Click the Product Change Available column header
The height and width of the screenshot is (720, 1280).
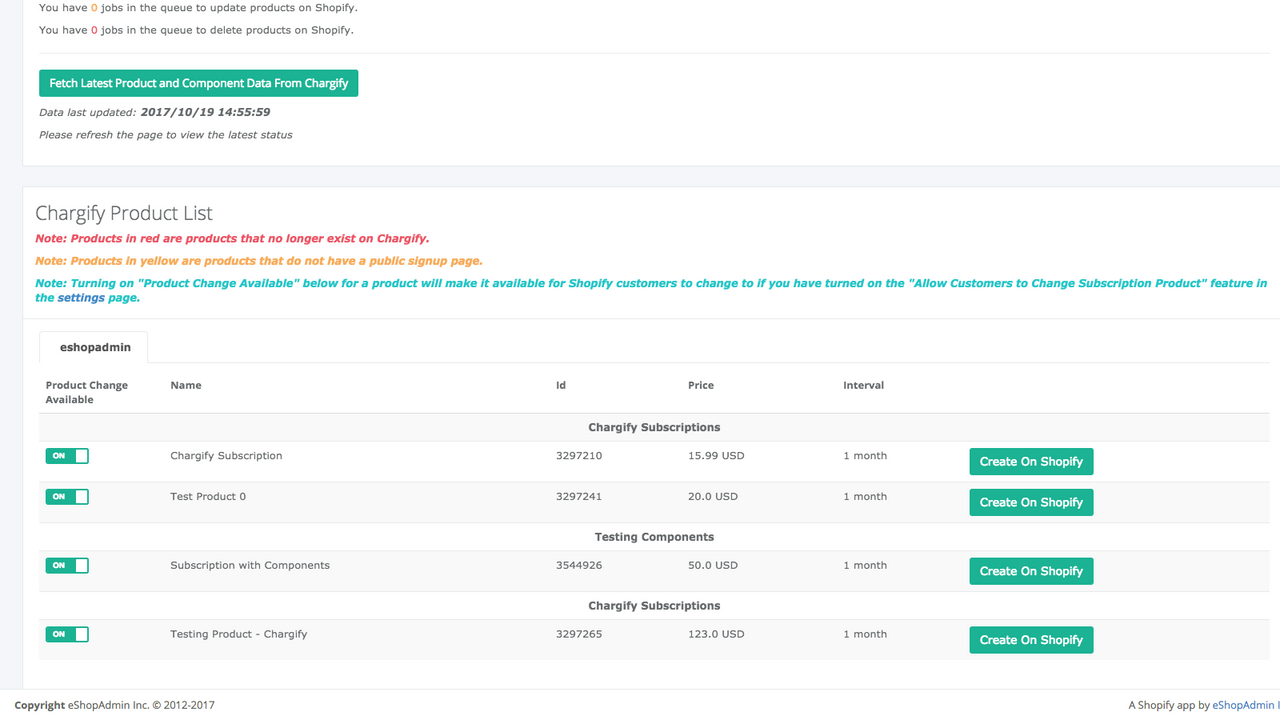tap(87, 392)
